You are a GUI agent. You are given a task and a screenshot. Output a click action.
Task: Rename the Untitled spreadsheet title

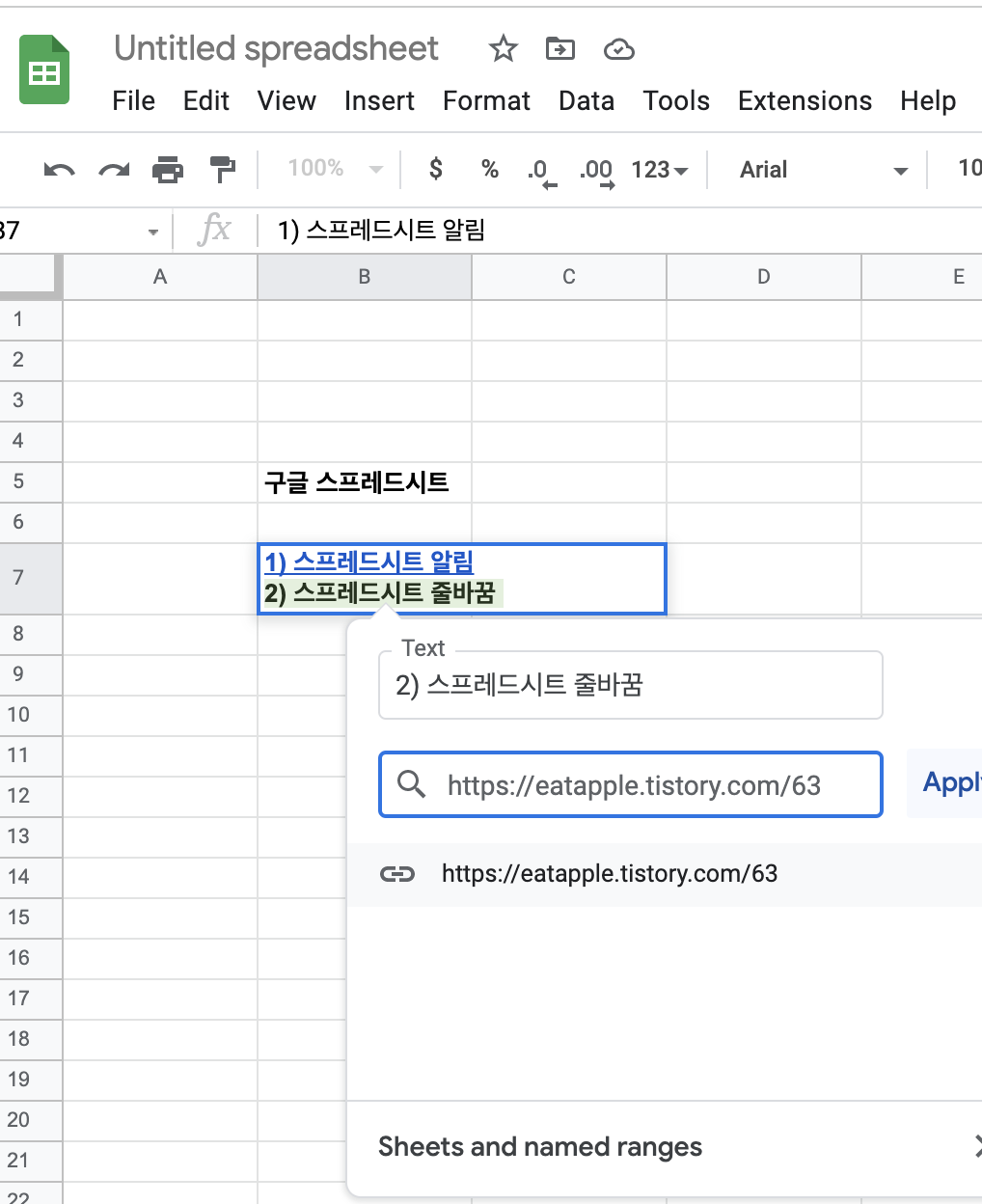(x=276, y=48)
